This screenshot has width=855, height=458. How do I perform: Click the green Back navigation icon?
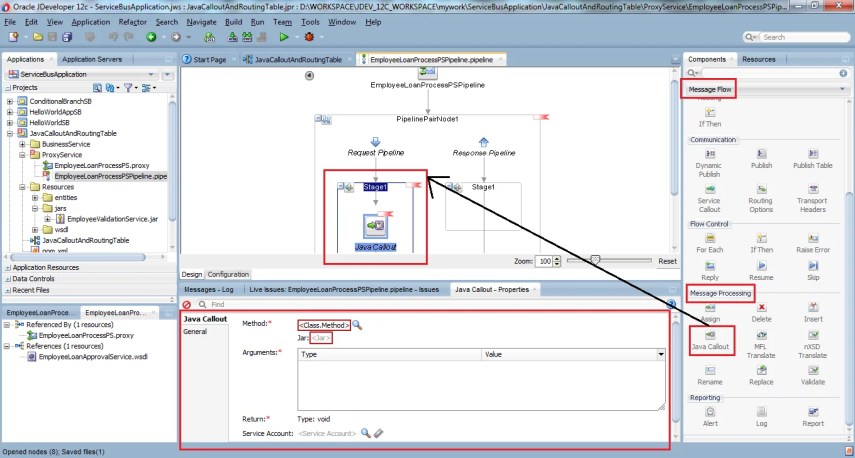point(151,37)
